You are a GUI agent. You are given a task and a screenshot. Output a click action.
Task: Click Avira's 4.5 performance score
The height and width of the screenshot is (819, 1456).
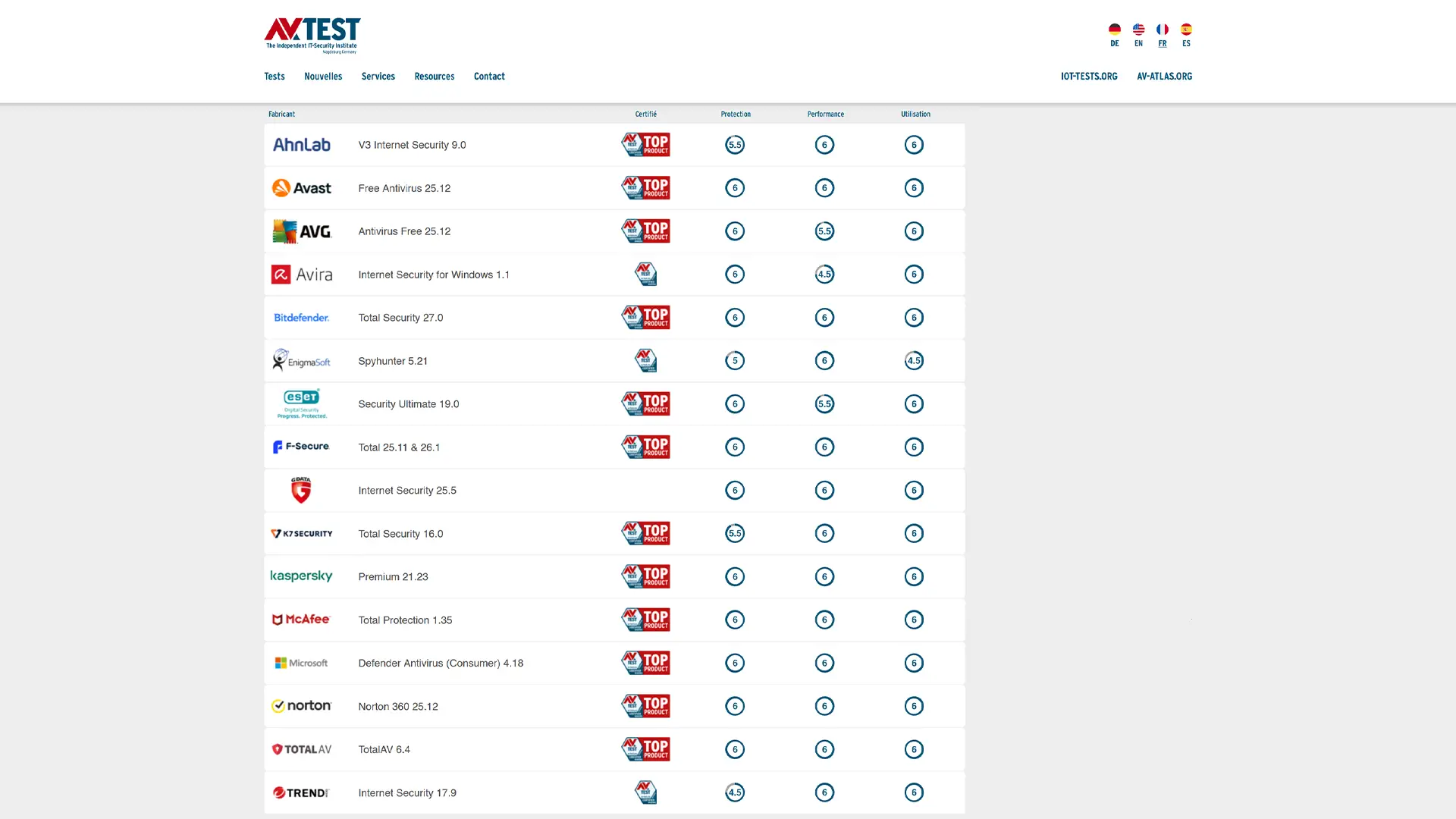(824, 275)
